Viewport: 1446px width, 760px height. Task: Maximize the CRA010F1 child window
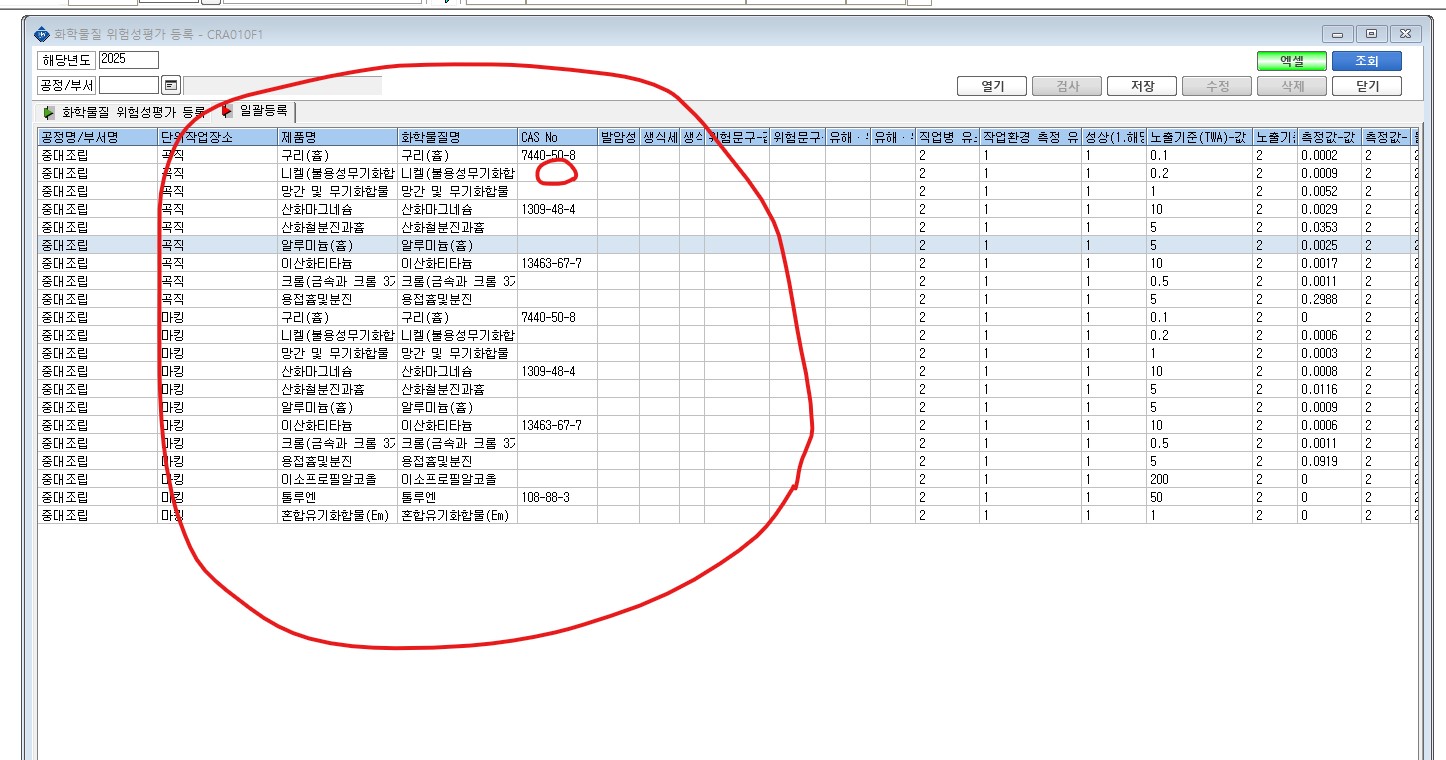coord(1371,34)
